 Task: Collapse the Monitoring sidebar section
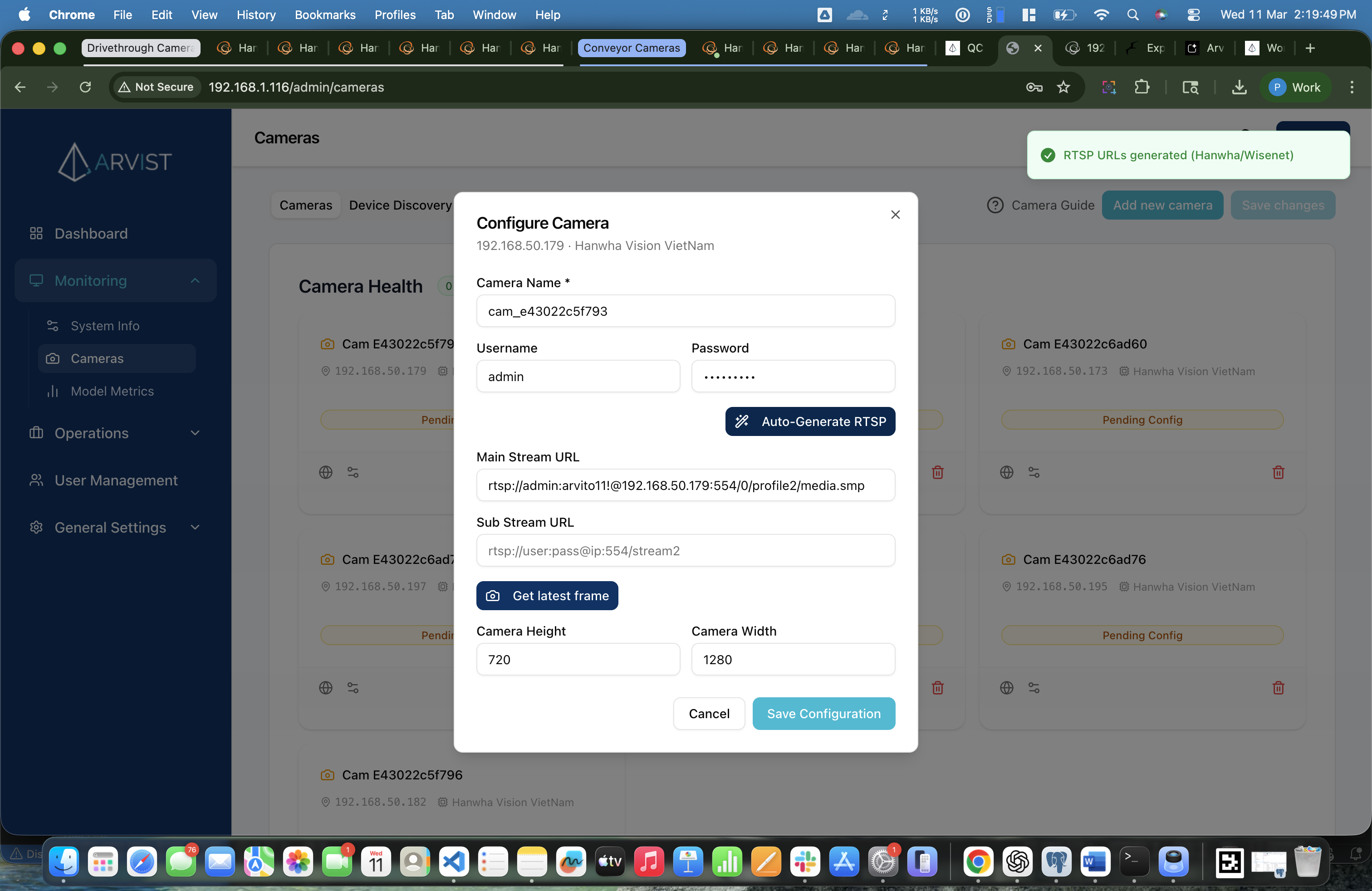(195, 281)
